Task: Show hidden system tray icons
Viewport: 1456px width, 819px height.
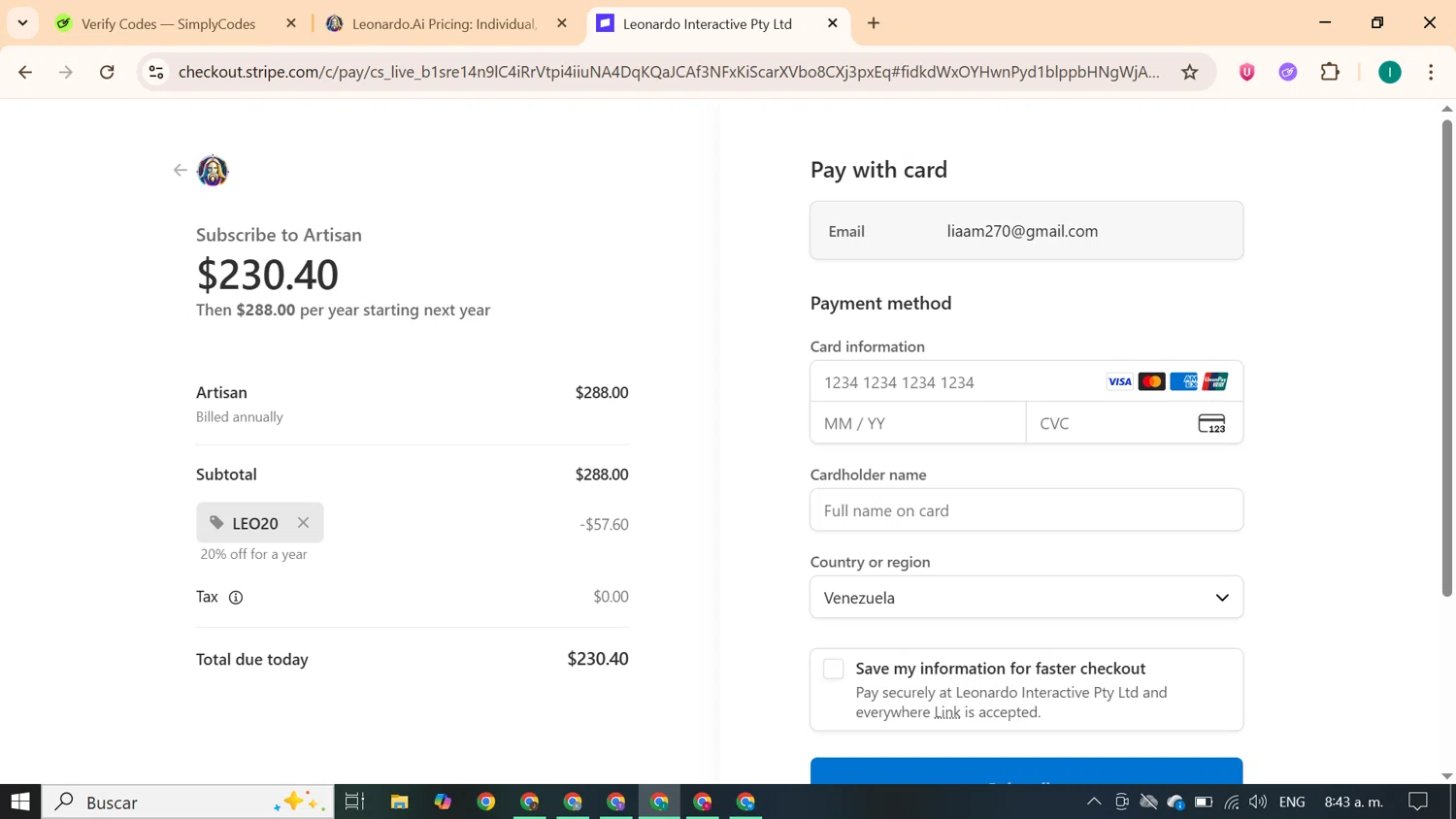Action: coord(1094,802)
